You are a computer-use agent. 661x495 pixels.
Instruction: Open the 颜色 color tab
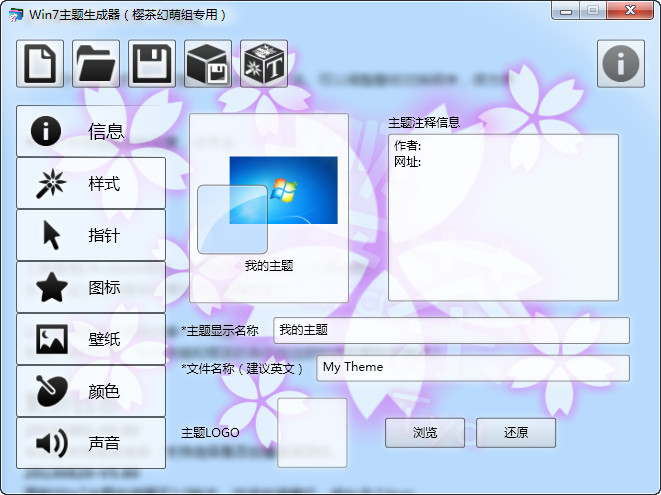pos(91,391)
